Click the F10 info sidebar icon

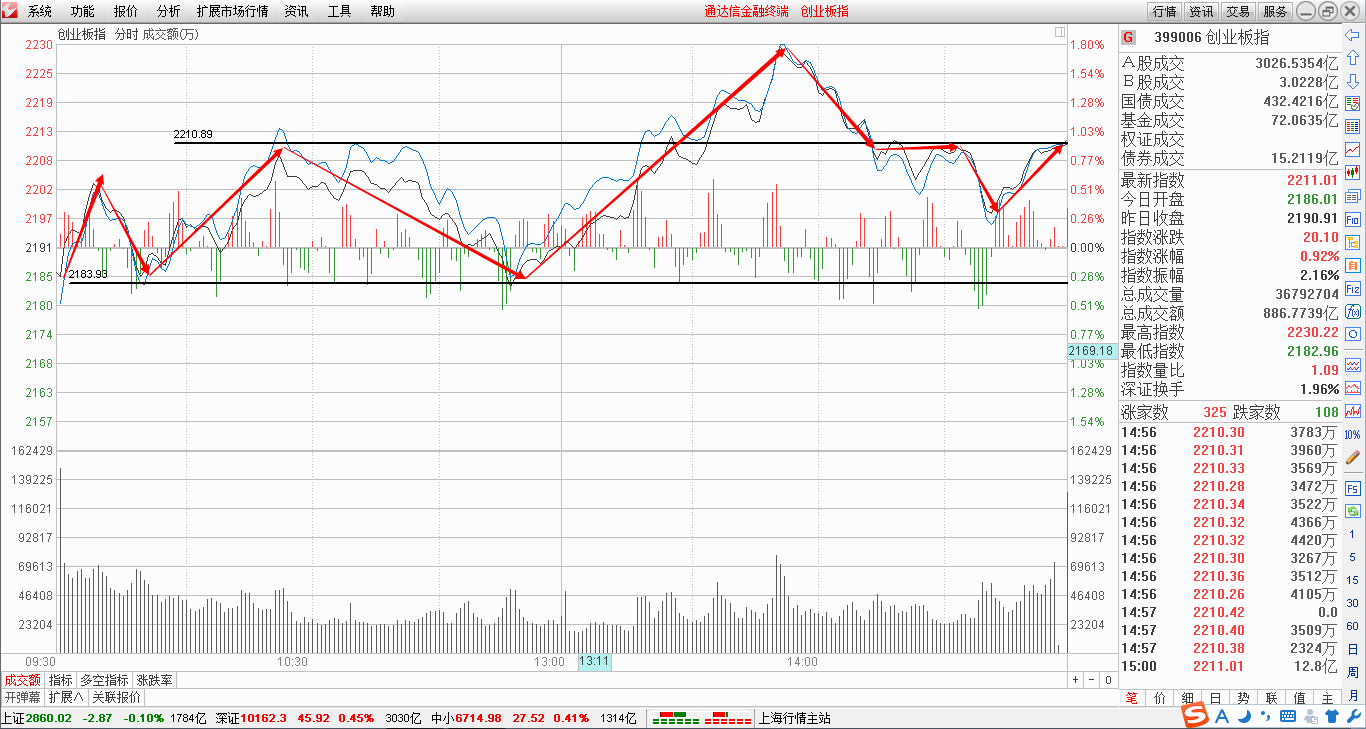[1352, 218]
